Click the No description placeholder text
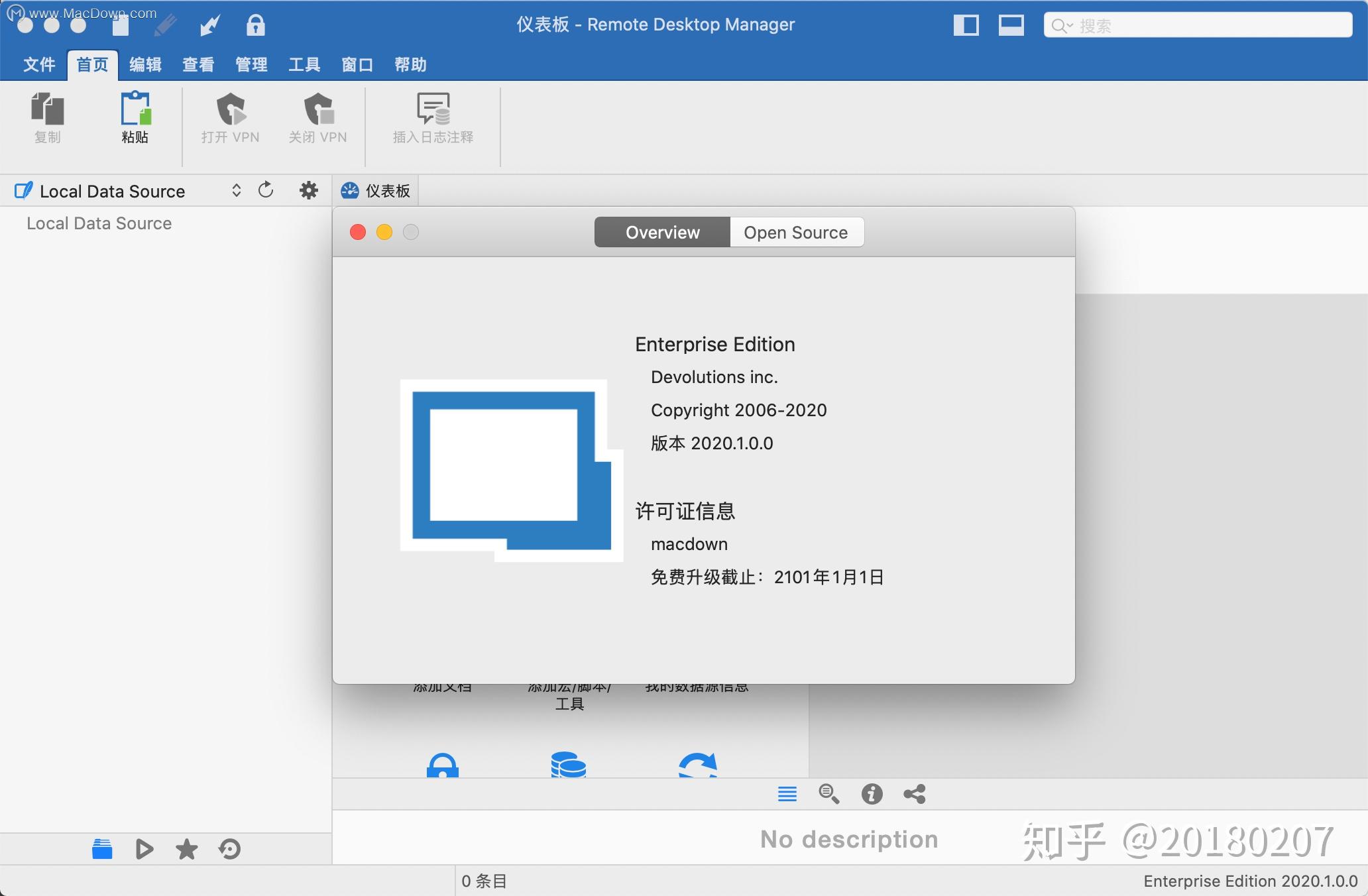This screenshot has height=896, width=1368. tap(849, 839)
